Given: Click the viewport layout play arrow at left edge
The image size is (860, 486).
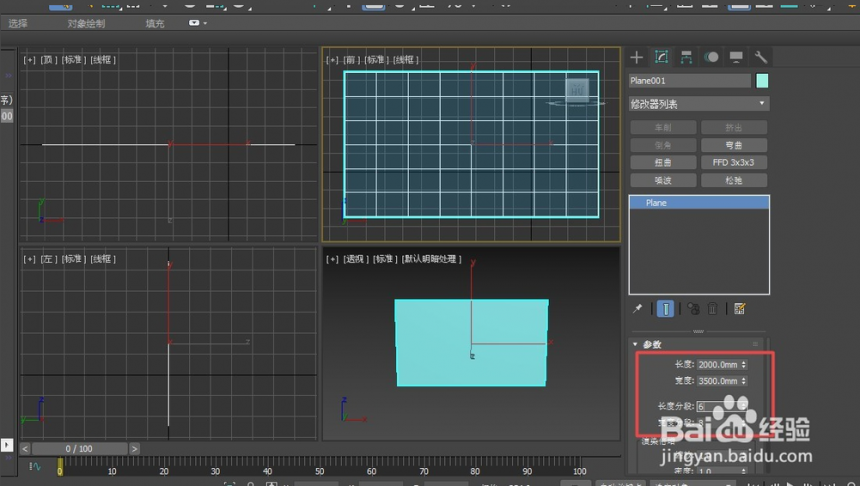Looking at the screenshot, I should [x=7, y=444].
